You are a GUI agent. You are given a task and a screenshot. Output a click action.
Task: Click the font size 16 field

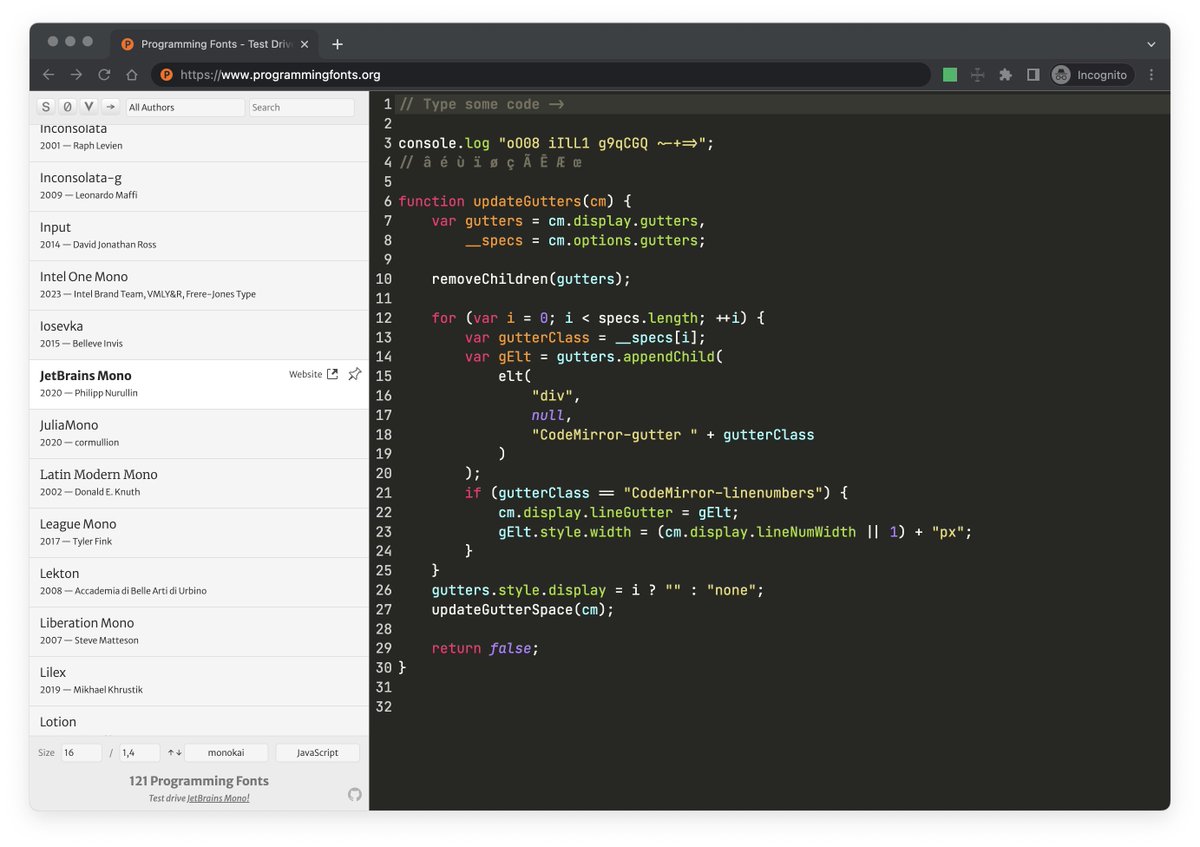[x=81, y=753]
